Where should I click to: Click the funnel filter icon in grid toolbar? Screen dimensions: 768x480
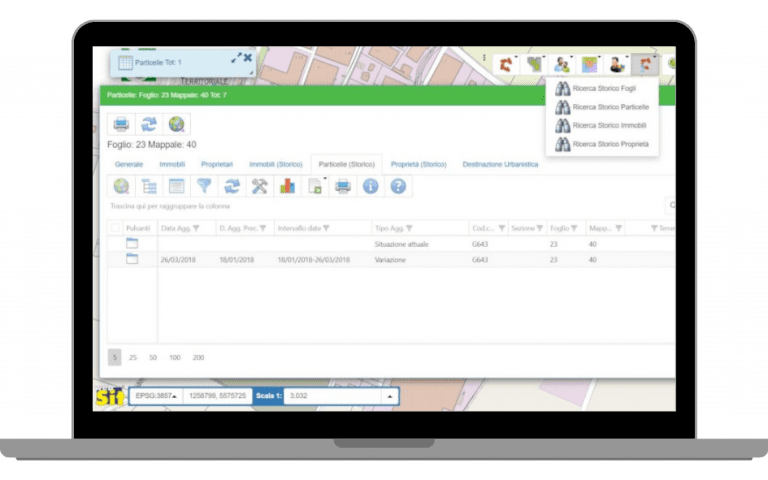pyautogui.click(x=204, y=186)
